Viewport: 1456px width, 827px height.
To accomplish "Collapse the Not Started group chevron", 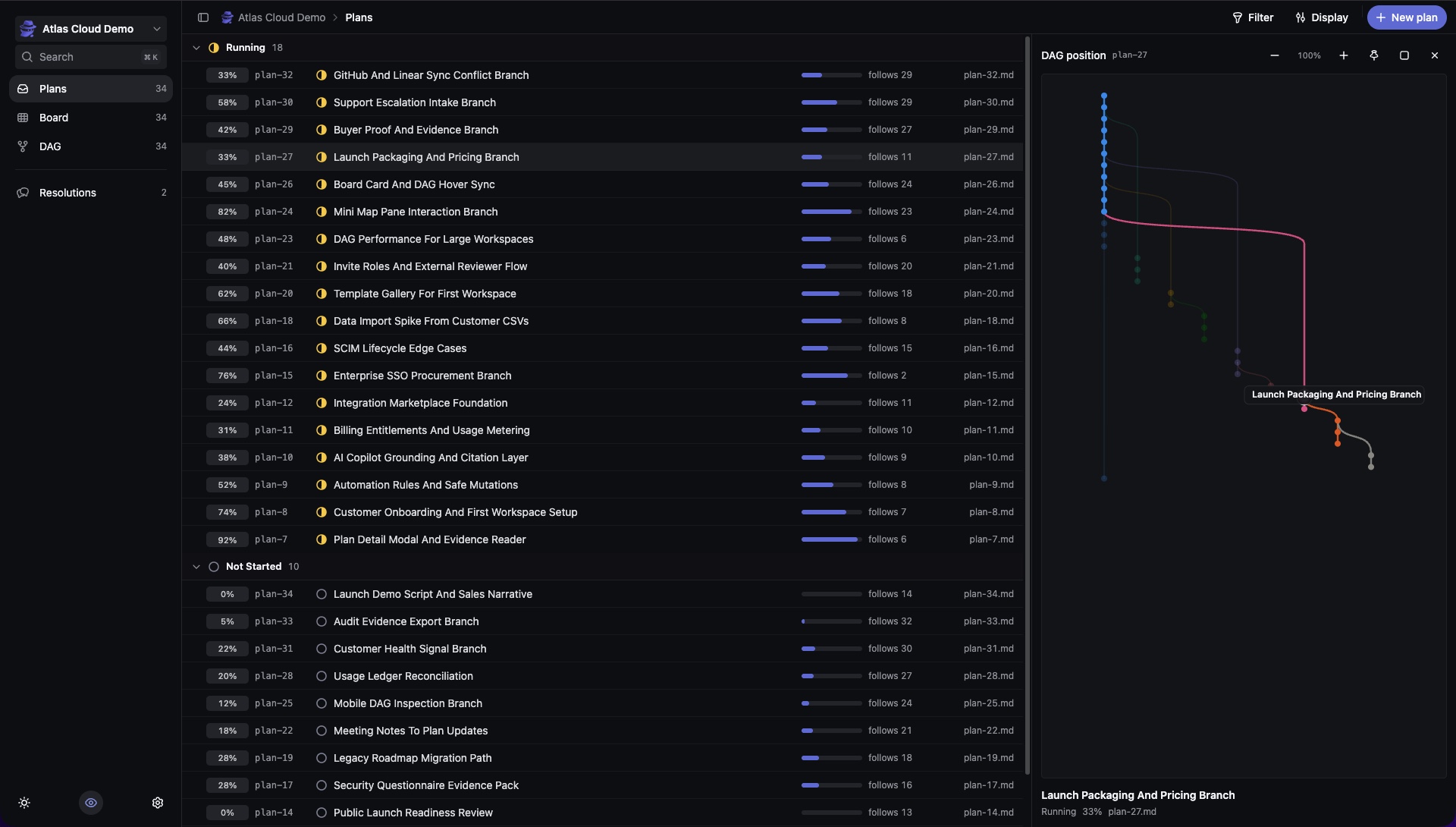I will click(196, 567).
